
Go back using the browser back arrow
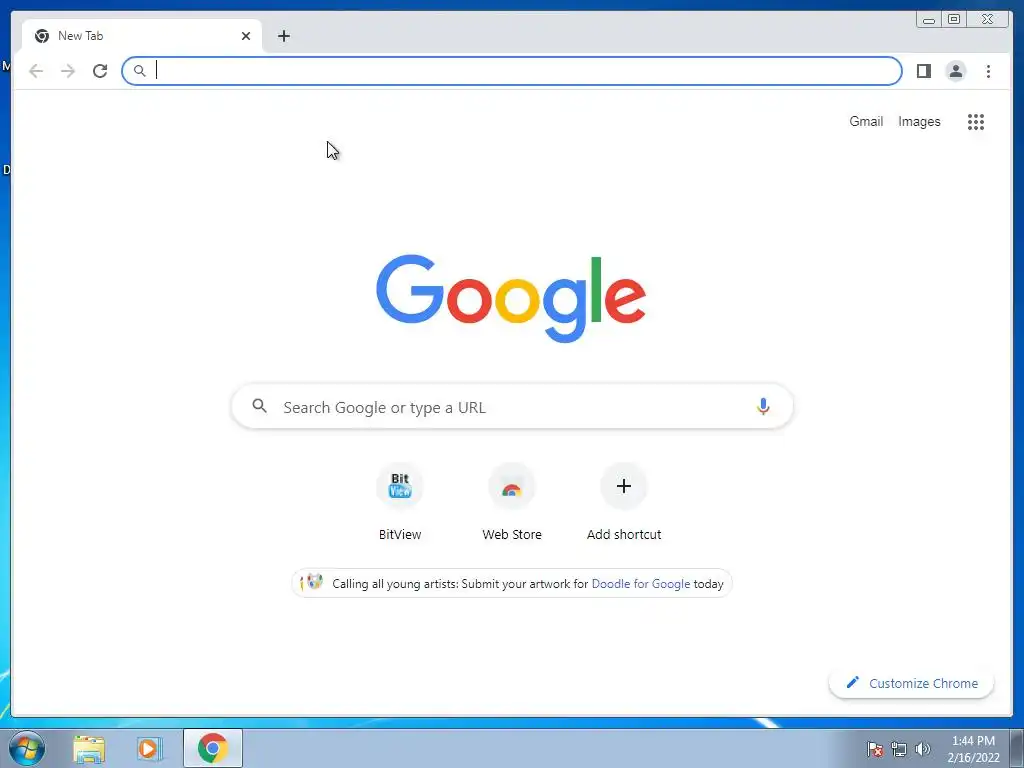coord(36,71)
